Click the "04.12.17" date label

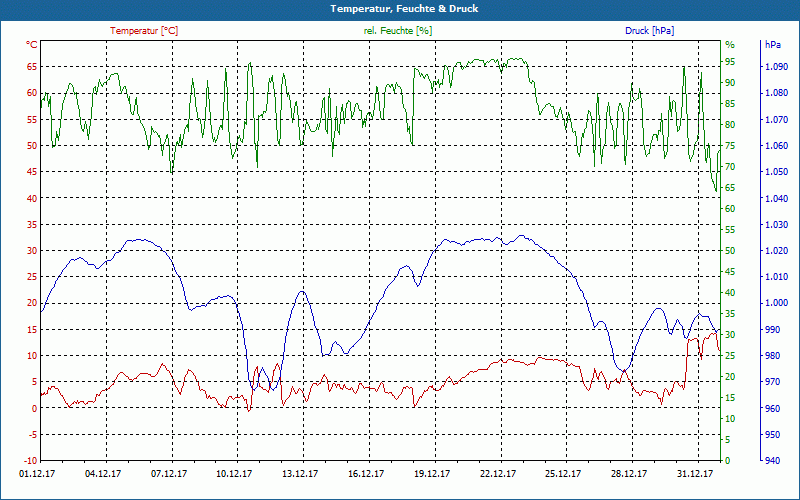pos(103,474)
